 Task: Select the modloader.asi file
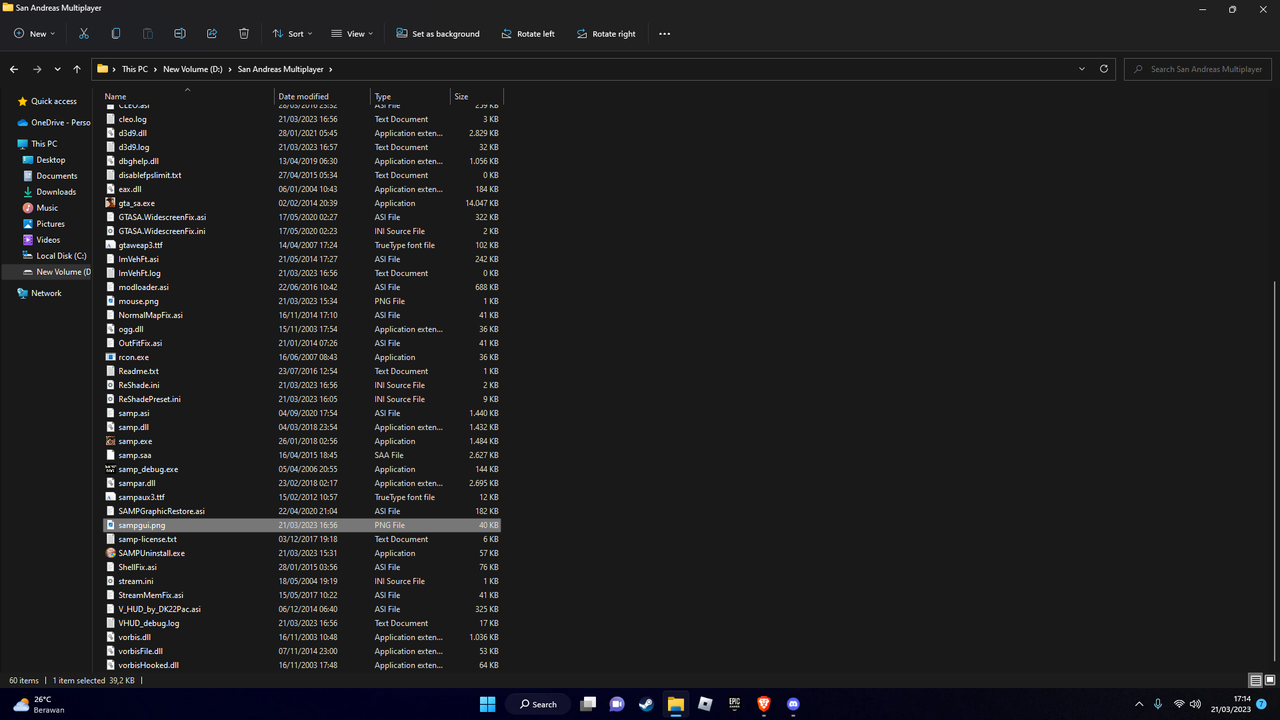(x=302, y=287)
